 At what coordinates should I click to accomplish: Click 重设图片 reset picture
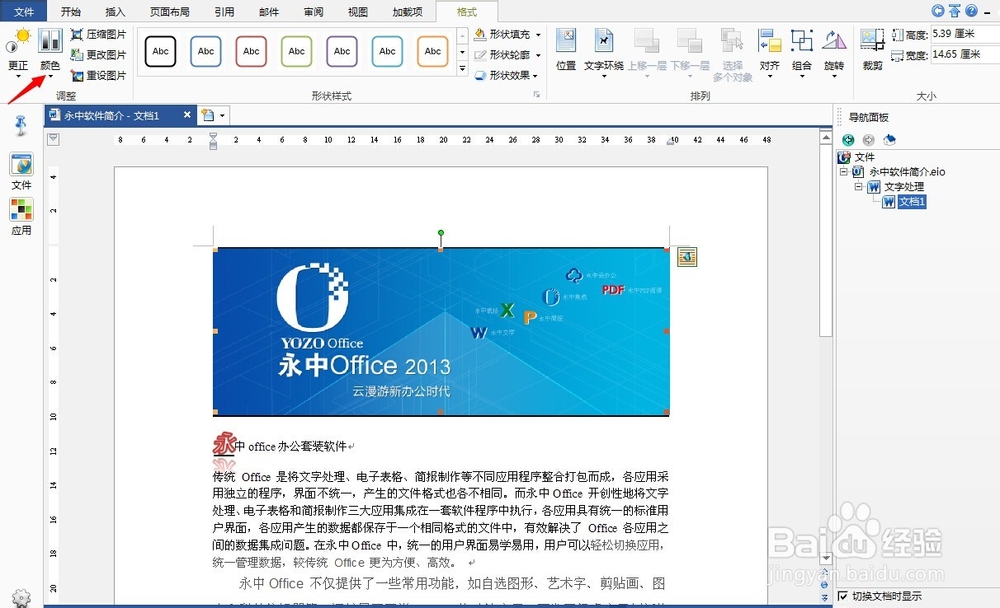99,75
